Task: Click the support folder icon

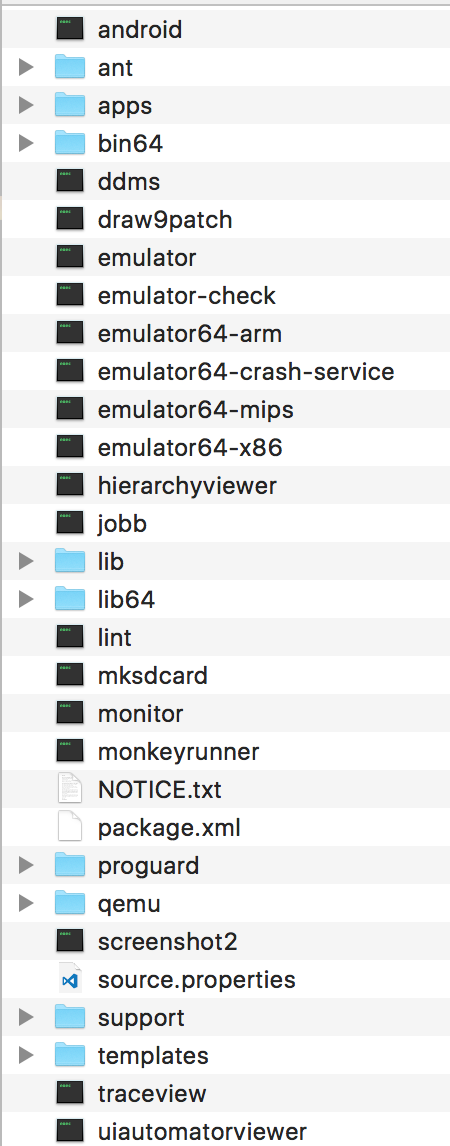Action: coord(70,1017)
